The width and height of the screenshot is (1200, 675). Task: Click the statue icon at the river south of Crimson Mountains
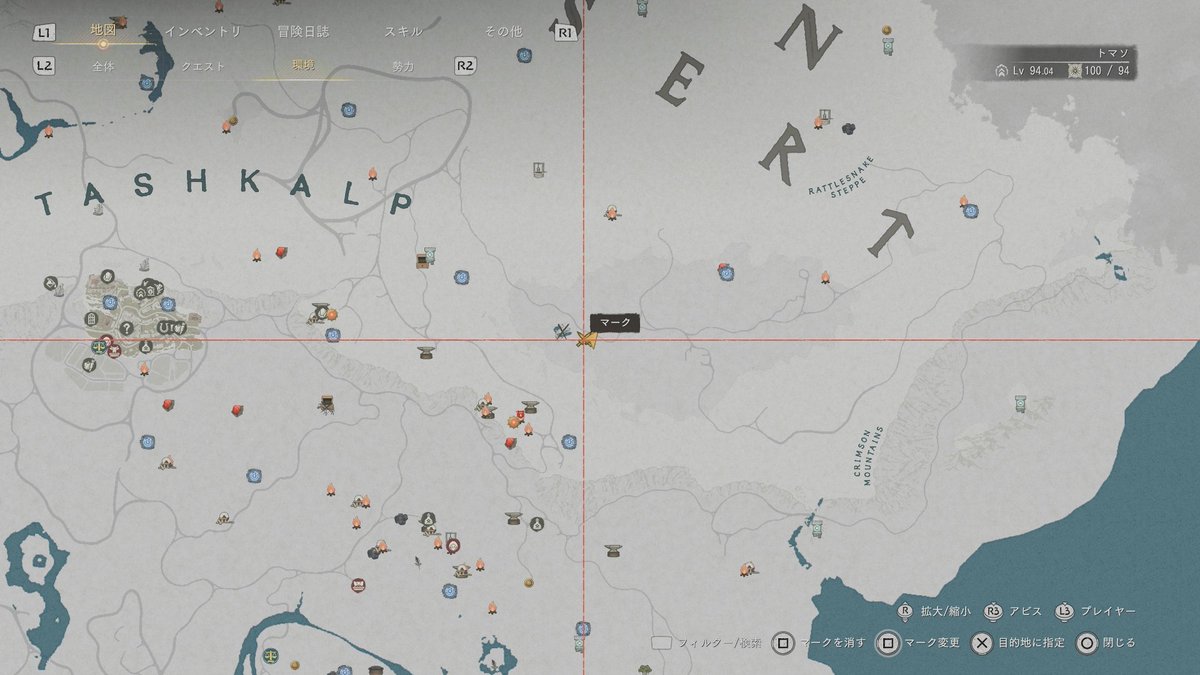tap(817, 528)
